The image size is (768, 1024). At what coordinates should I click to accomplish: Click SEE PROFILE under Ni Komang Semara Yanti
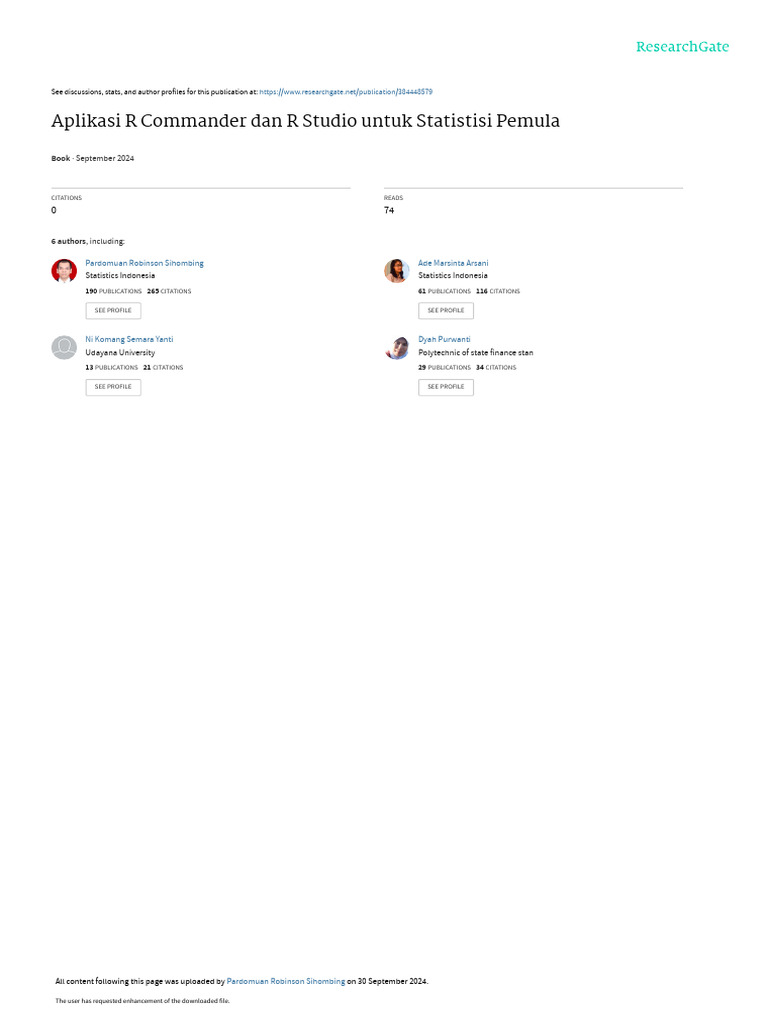(x=113, y=387)
